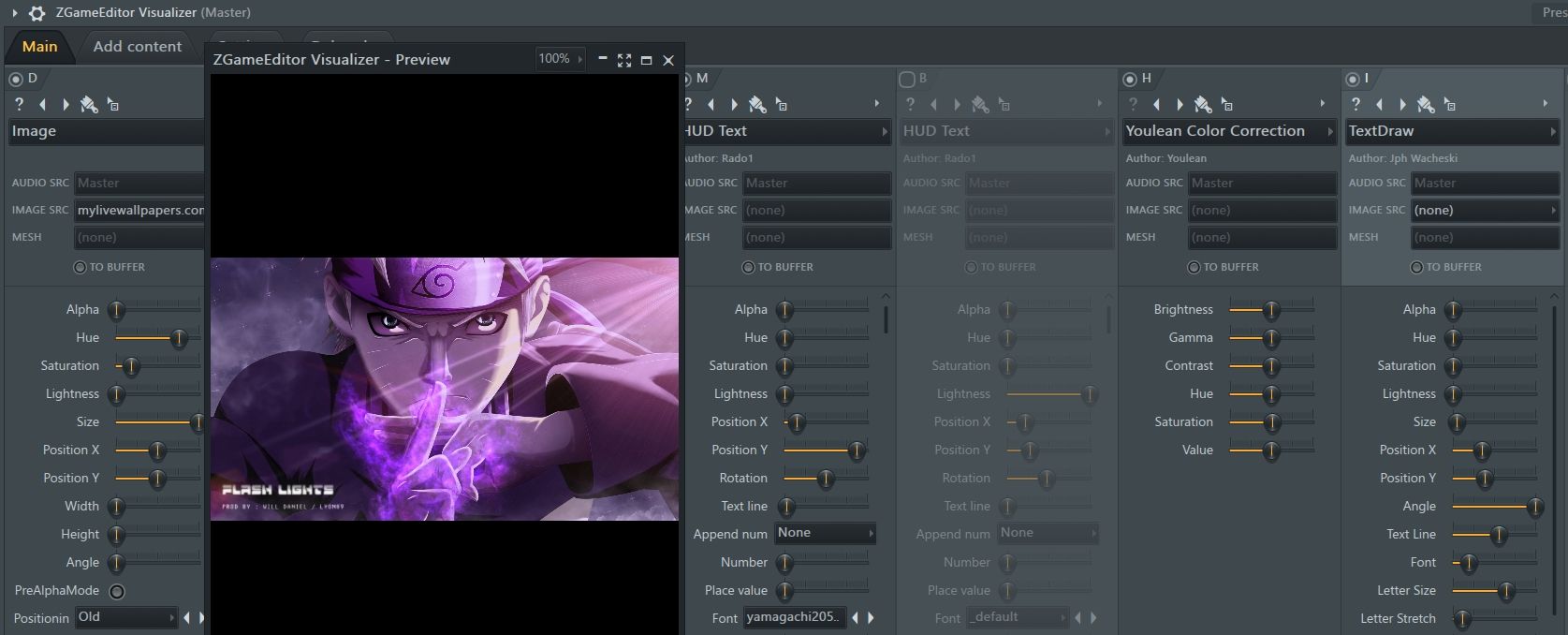The image size is (1568, 635).
Task: Toggle layer I enable radio
Action: click(x=1353, y=79)
